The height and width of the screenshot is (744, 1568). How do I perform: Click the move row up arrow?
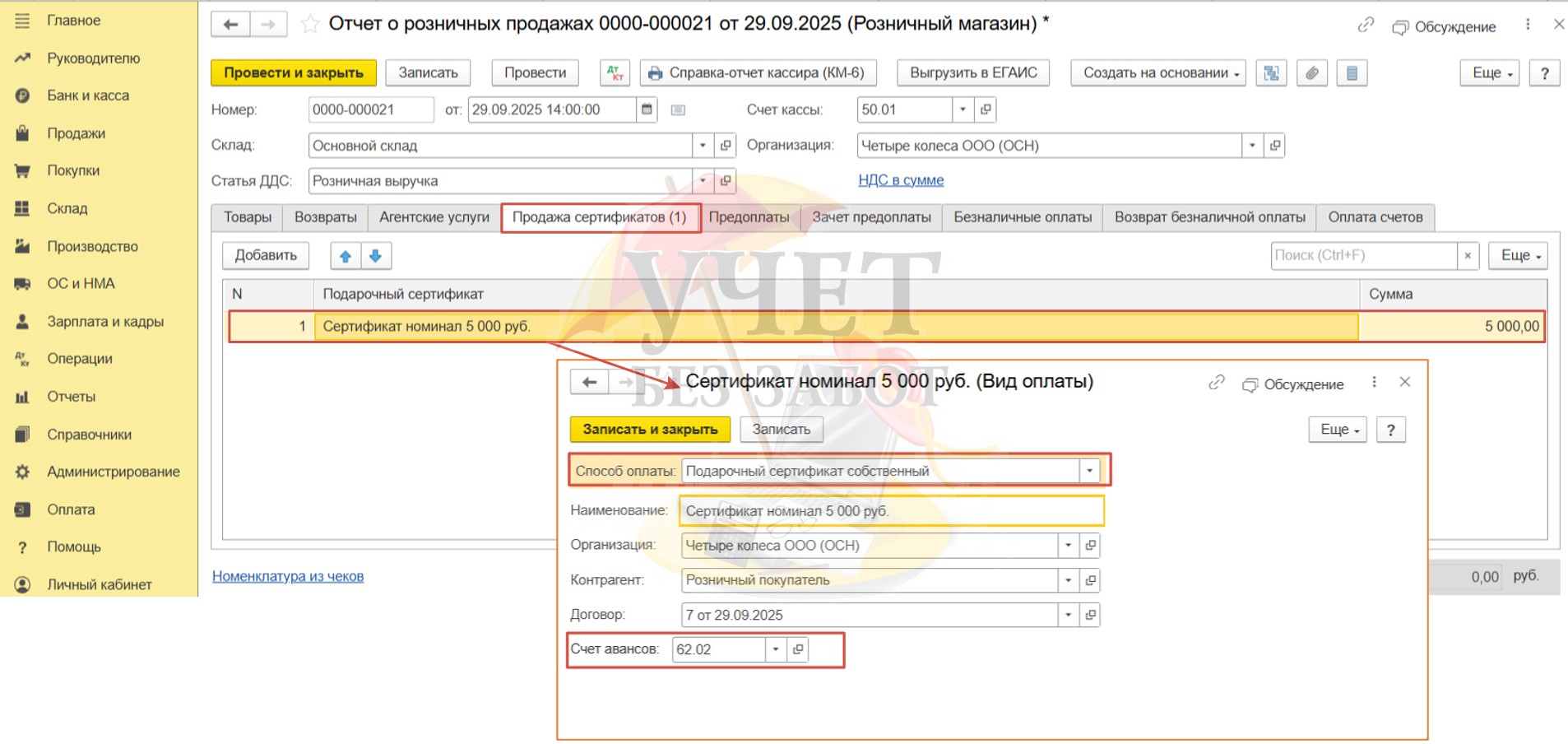coord(346,256)
